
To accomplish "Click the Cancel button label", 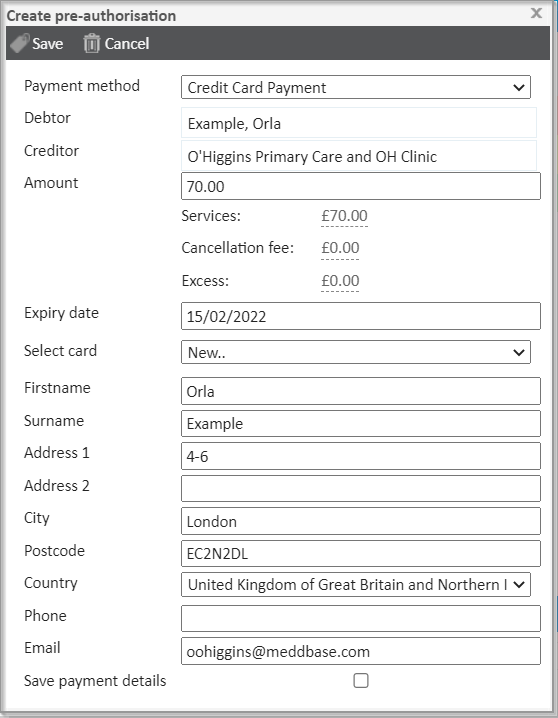I will [x=127, y=44].
